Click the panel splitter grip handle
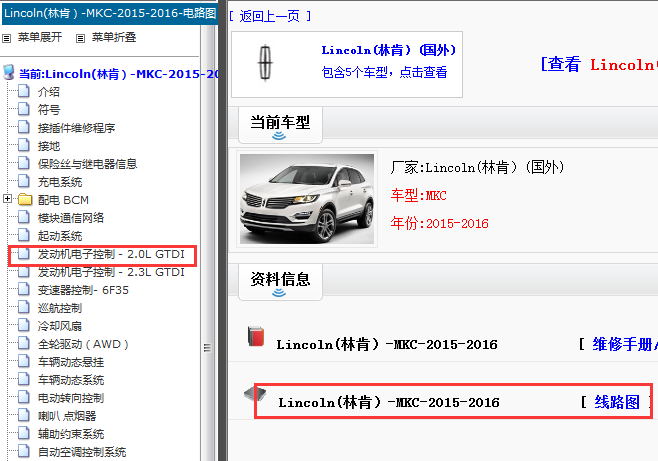658x461 pixels. 207,348
